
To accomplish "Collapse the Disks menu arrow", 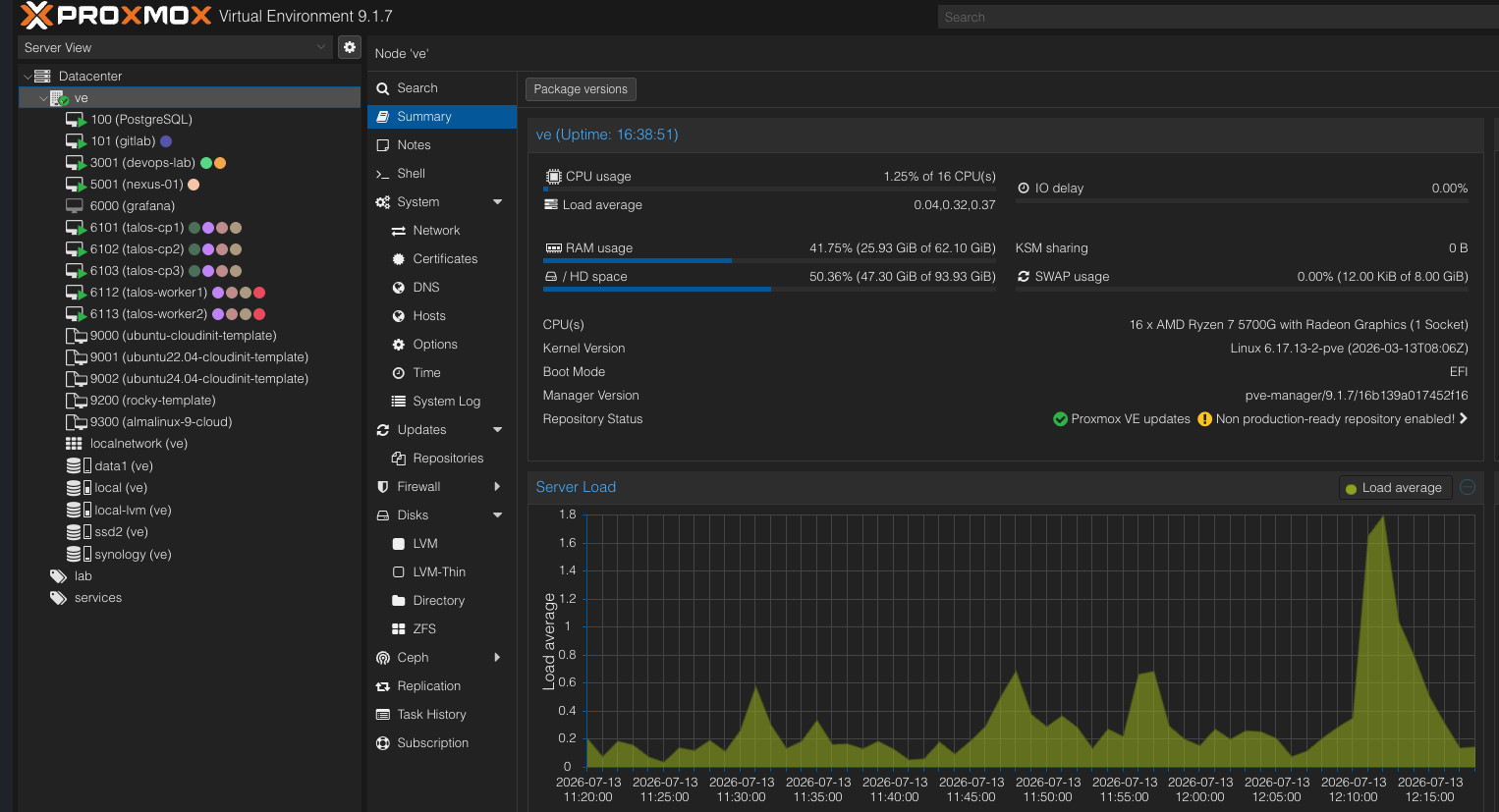I will tap(497, 515).
